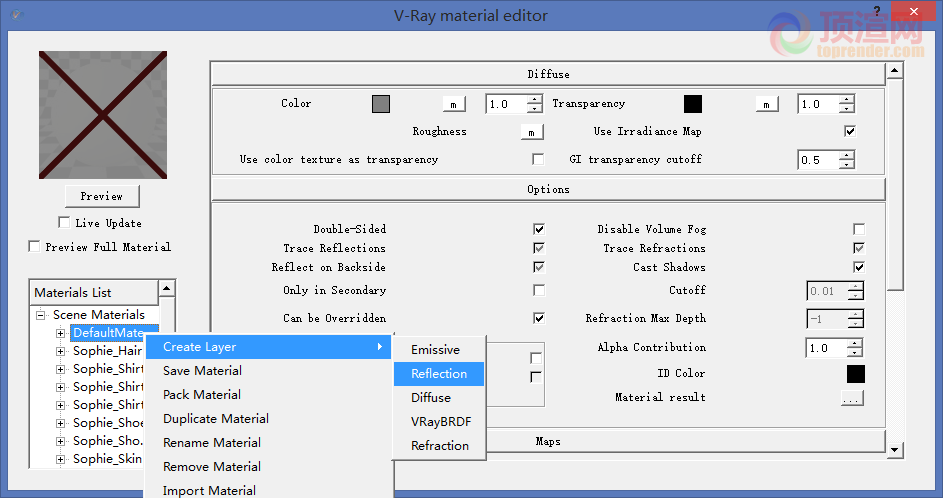Decrease Transparency multiplier with down arrow
The height and width of the screenshot is (498, 943).
click(x=847, y=109)
